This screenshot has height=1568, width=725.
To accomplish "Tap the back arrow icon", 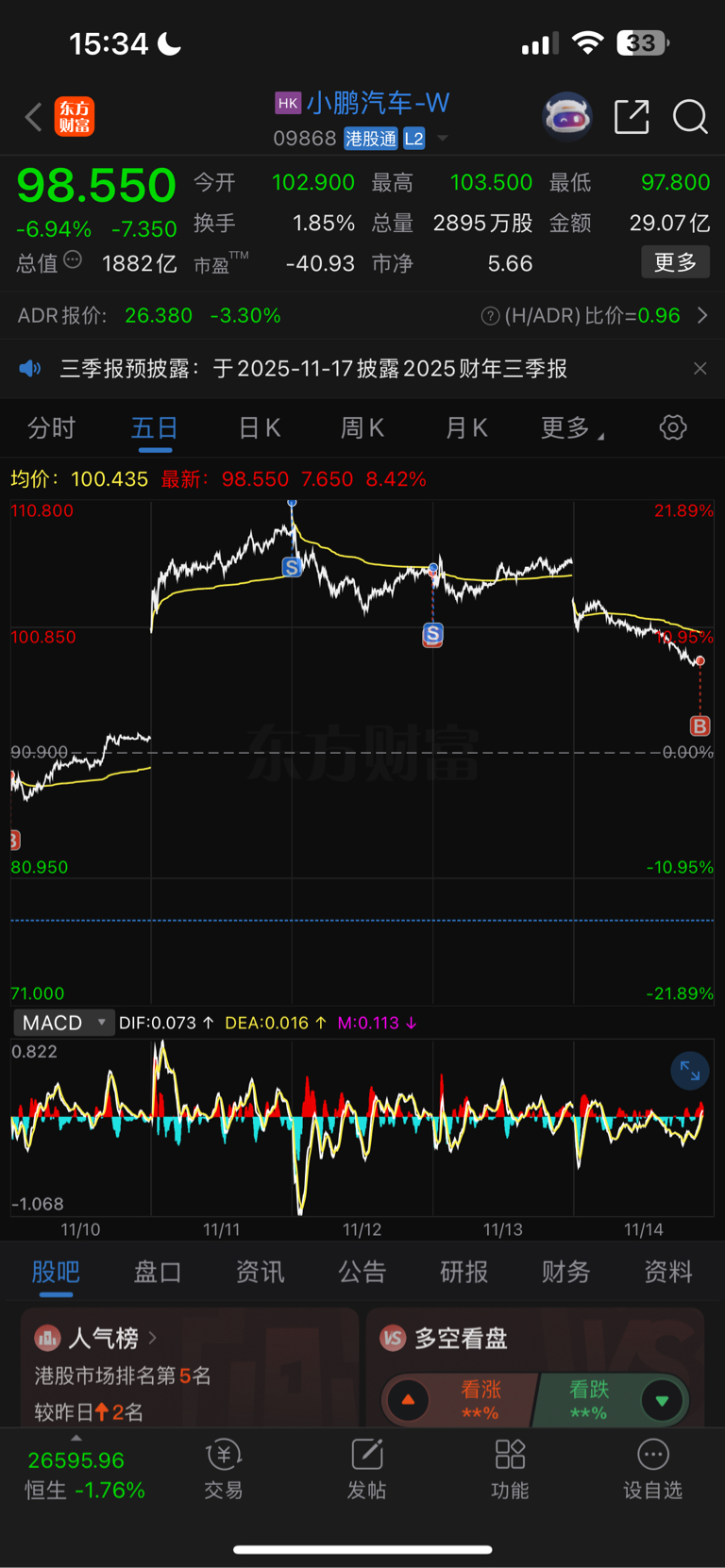I will point(33,118).
